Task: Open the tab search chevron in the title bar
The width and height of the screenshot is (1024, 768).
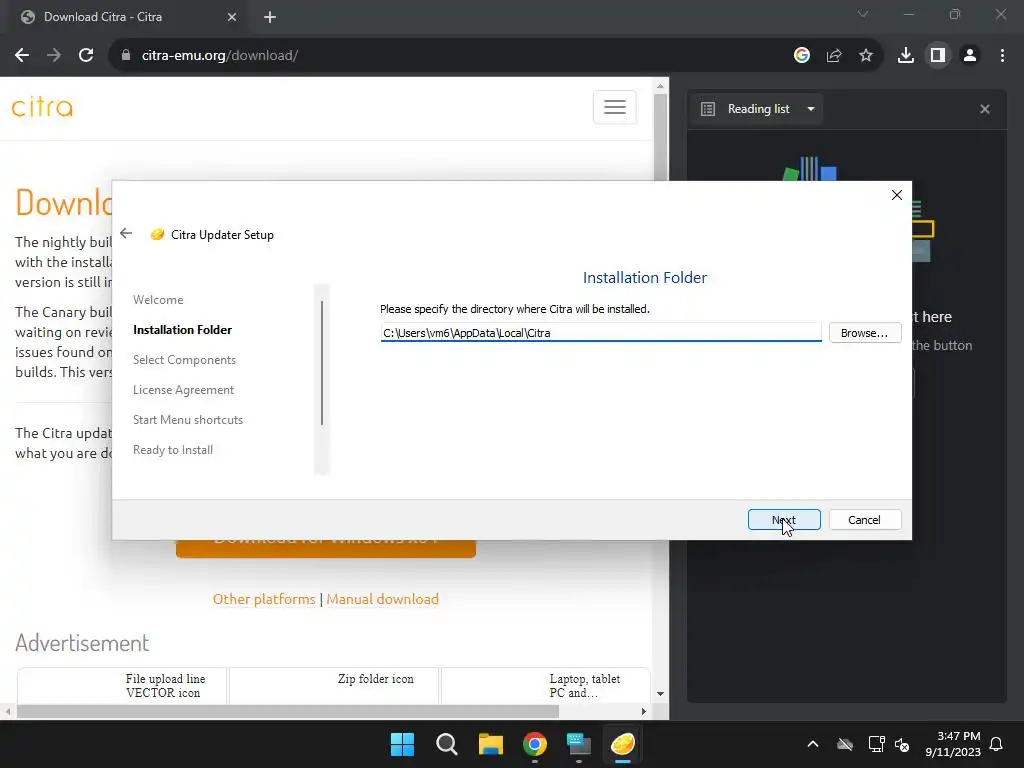Action: [863, 14]
